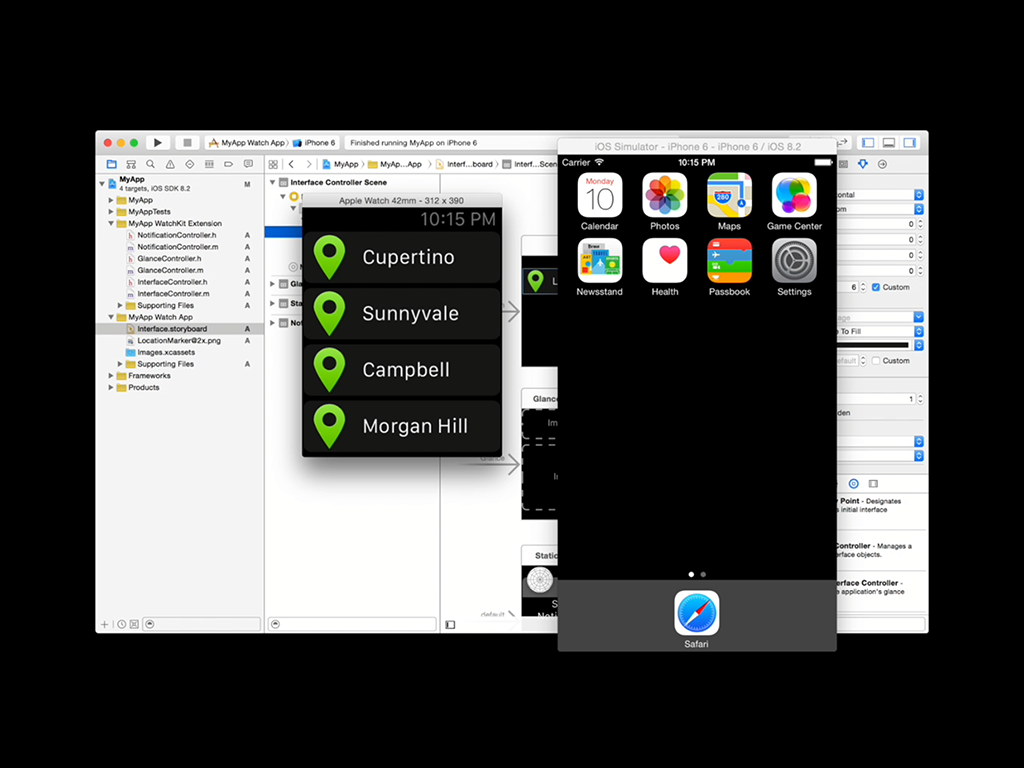1024x768 pixels.
Task: Select LocationMarker@2x.png file
Action: [178, 340]
